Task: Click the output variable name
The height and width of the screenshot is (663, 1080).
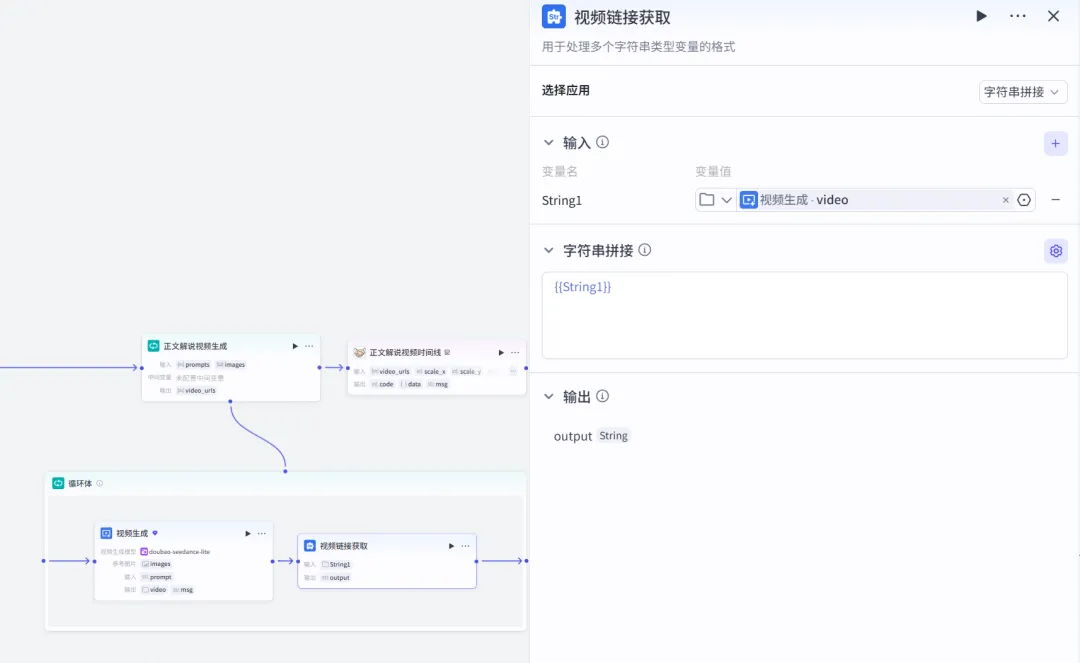Action: pyautogui.click(x=572, y=436)
